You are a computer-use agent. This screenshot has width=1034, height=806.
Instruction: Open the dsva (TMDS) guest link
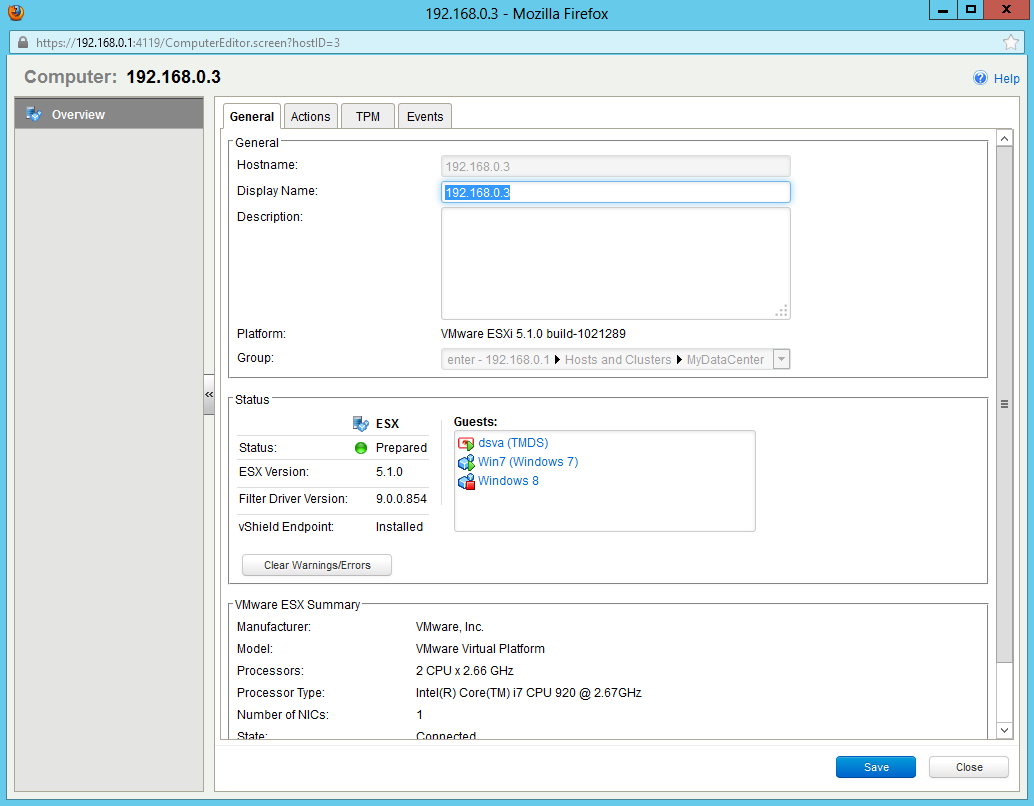pos(513,443)
